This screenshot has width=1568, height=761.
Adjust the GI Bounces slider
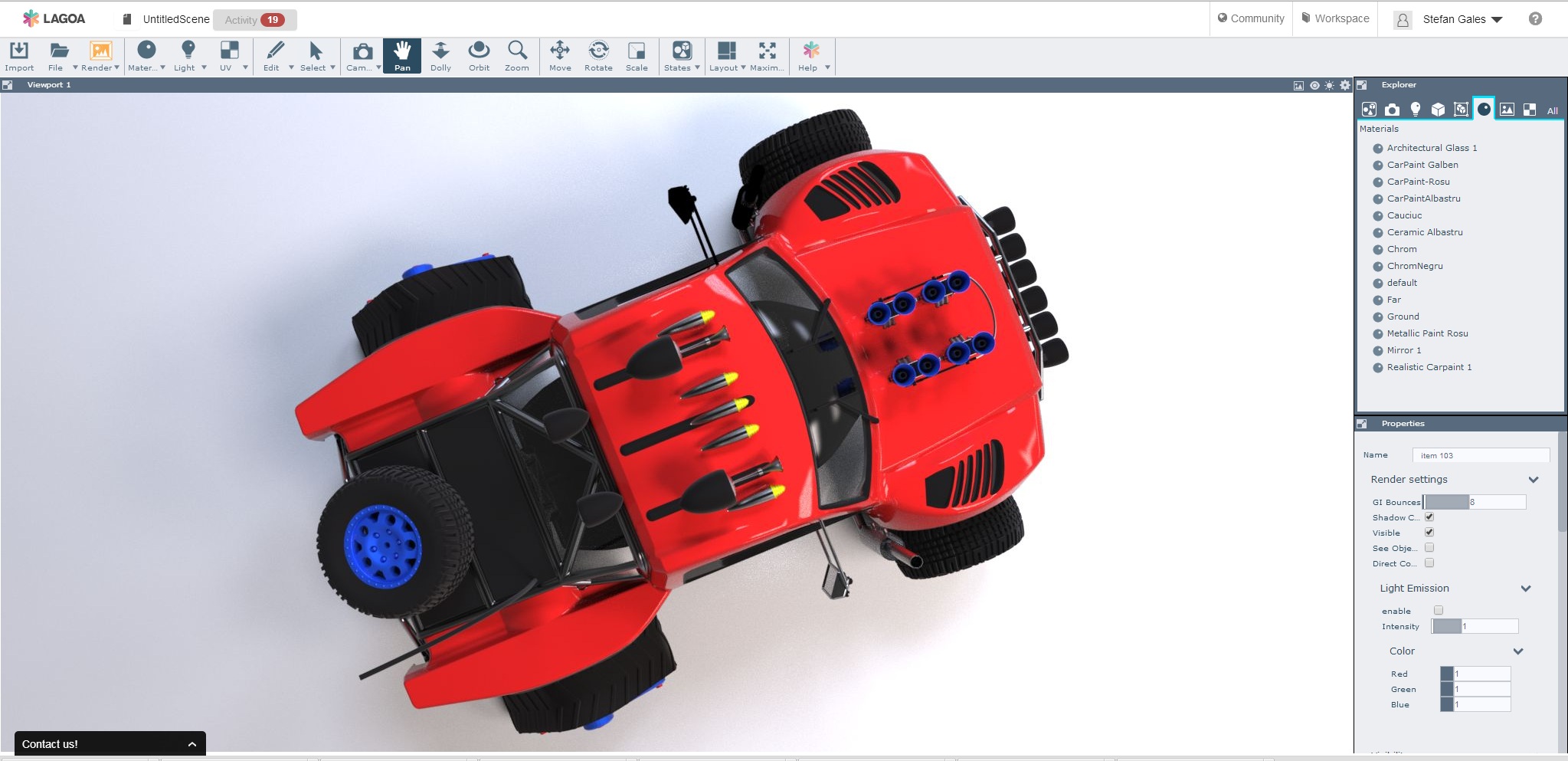click(1475, 502)
